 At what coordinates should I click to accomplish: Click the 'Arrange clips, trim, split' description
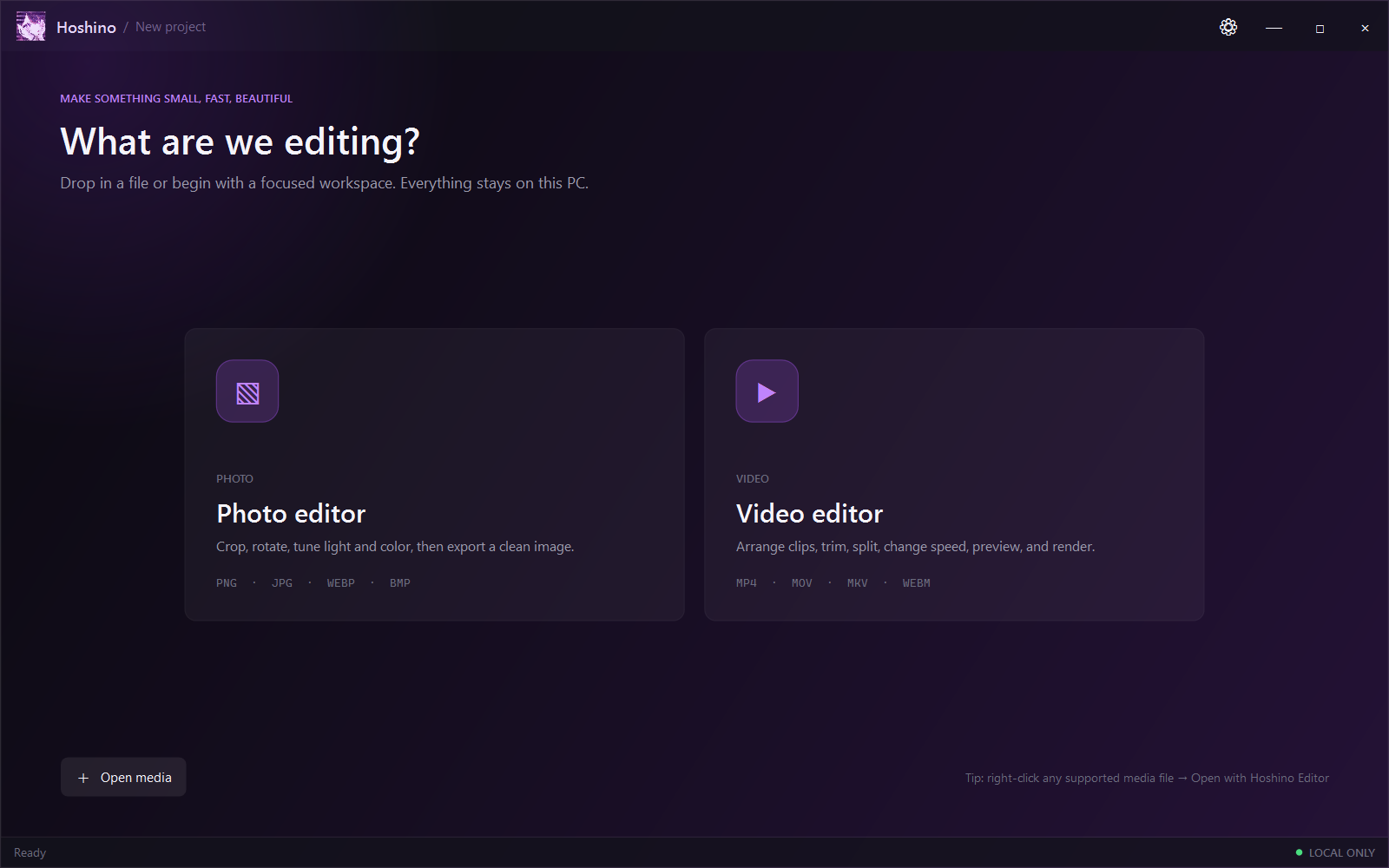(x=916, y=546)
